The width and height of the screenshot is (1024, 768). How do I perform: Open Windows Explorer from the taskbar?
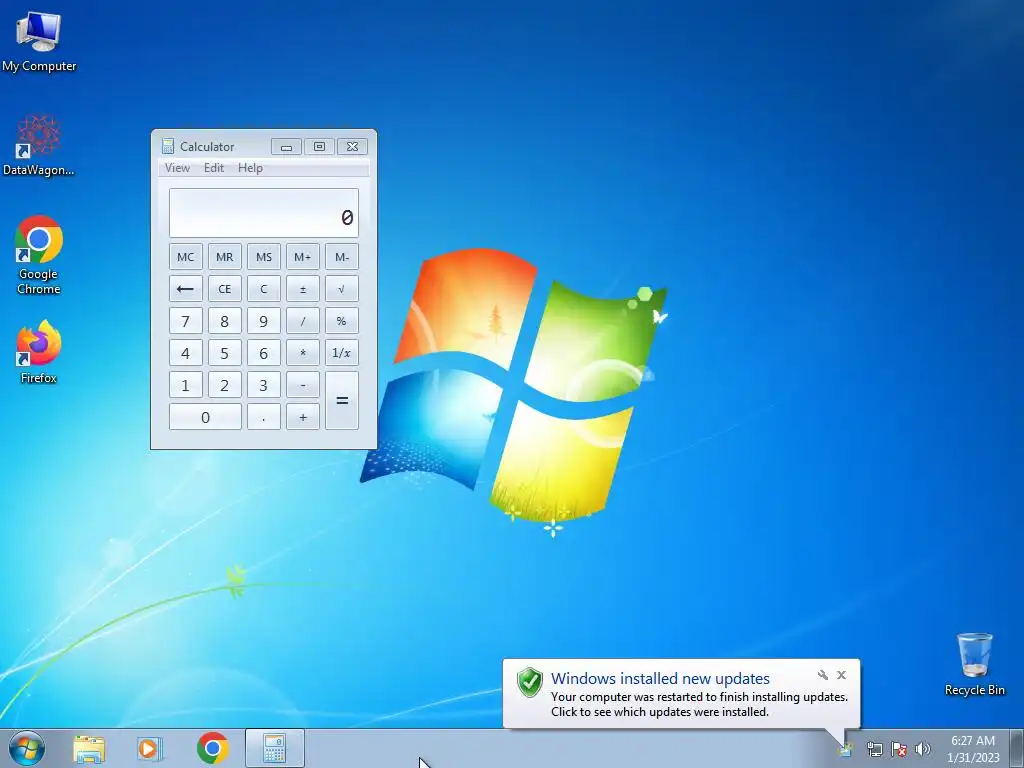click(x=89, y=748)
